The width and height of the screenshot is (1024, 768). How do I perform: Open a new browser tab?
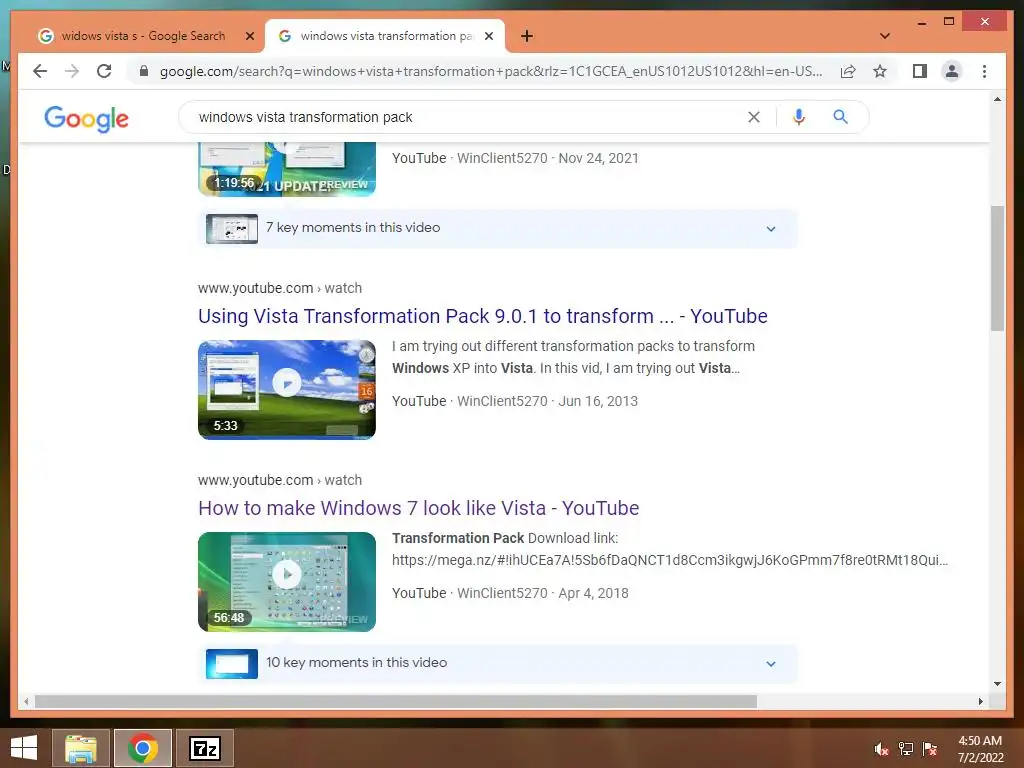tap(527, 36)
